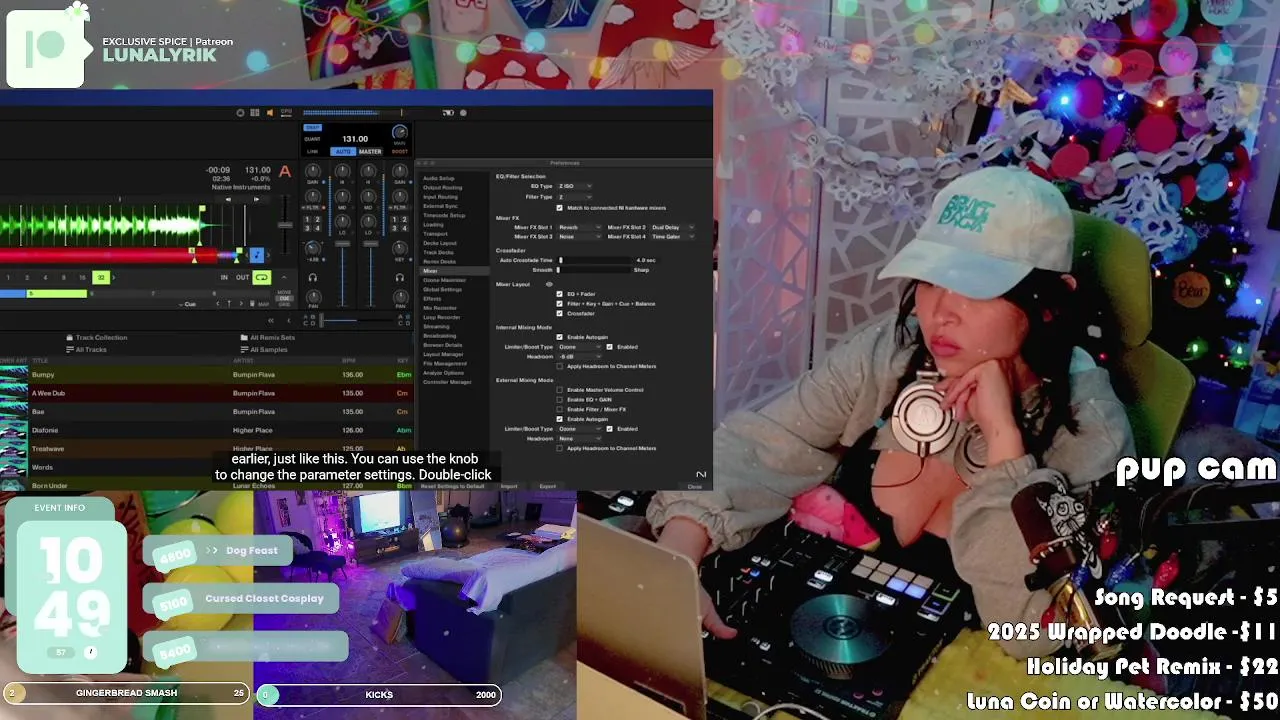This screenshot has height=720, width=1280.
Task: Click the double left arrow browser icon
Action: (x=271, y=320)
